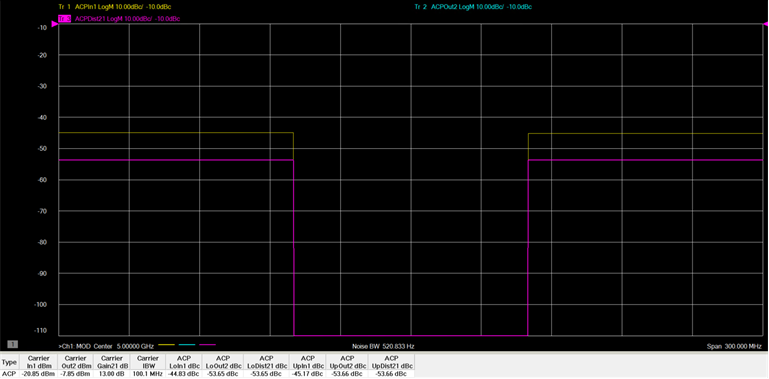Viewport: 769px width, 379px height.
Task: Click the magenta reference marker on right edge
Action: pos(766,24)
